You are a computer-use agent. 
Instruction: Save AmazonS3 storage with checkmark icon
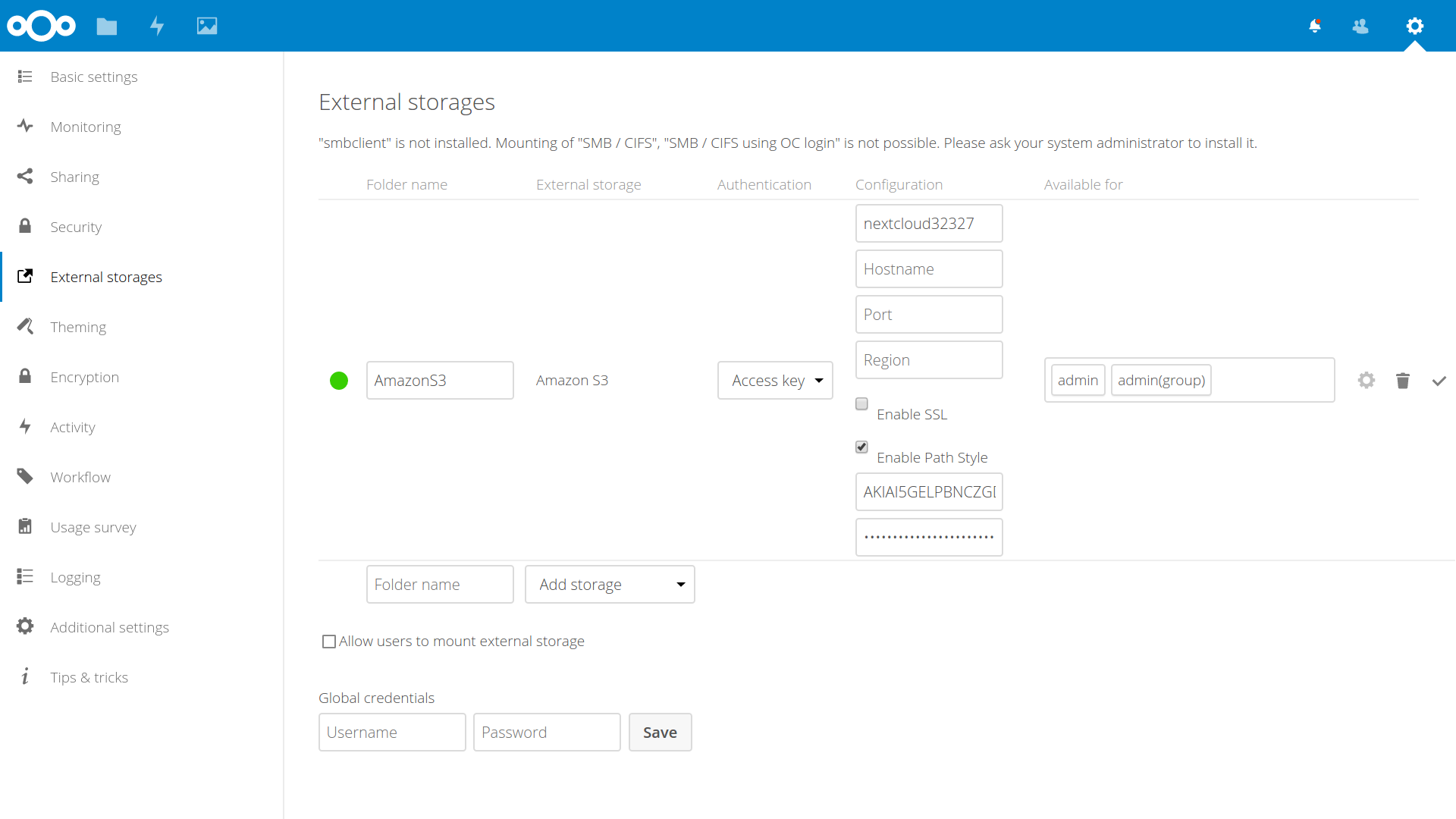(x=1439, y=381)
